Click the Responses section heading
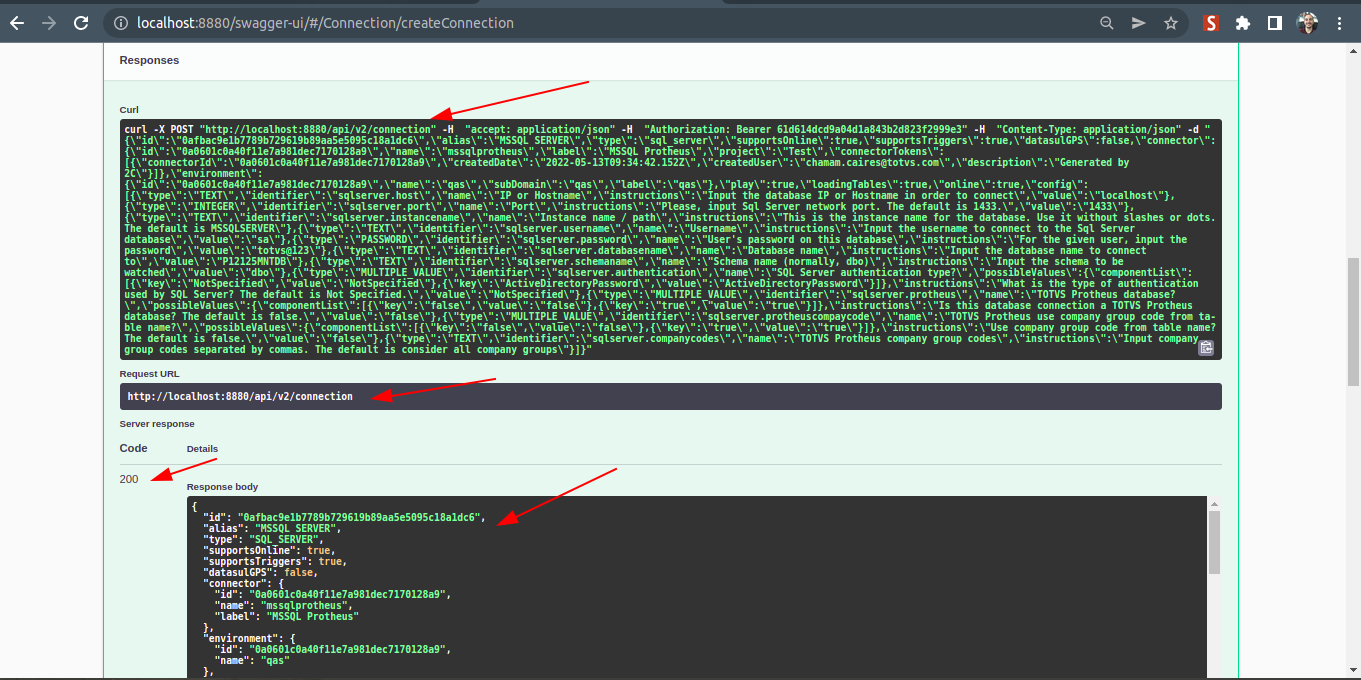Viewport: 1361px width, 680px height. click(149, 60)
